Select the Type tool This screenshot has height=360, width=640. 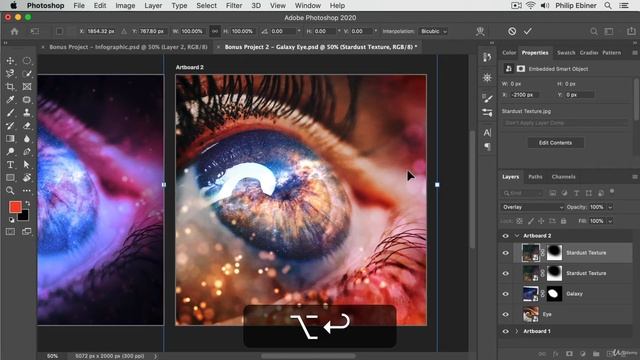[10, 164]
